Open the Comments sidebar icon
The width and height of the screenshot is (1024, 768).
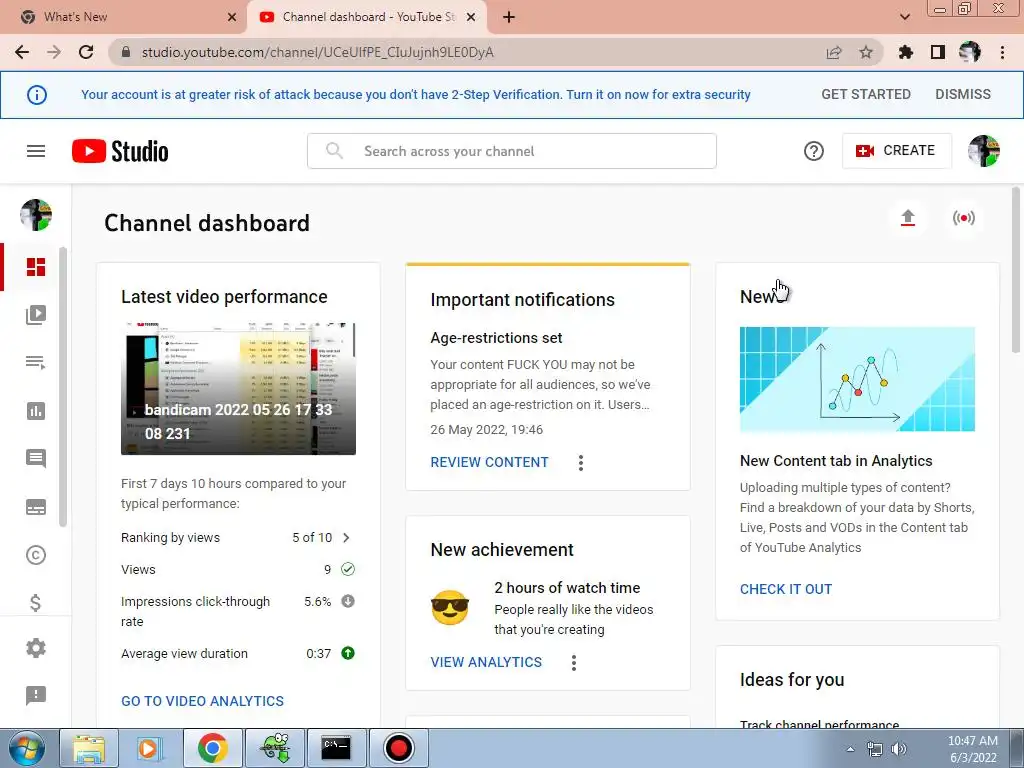tap(36, 458)
